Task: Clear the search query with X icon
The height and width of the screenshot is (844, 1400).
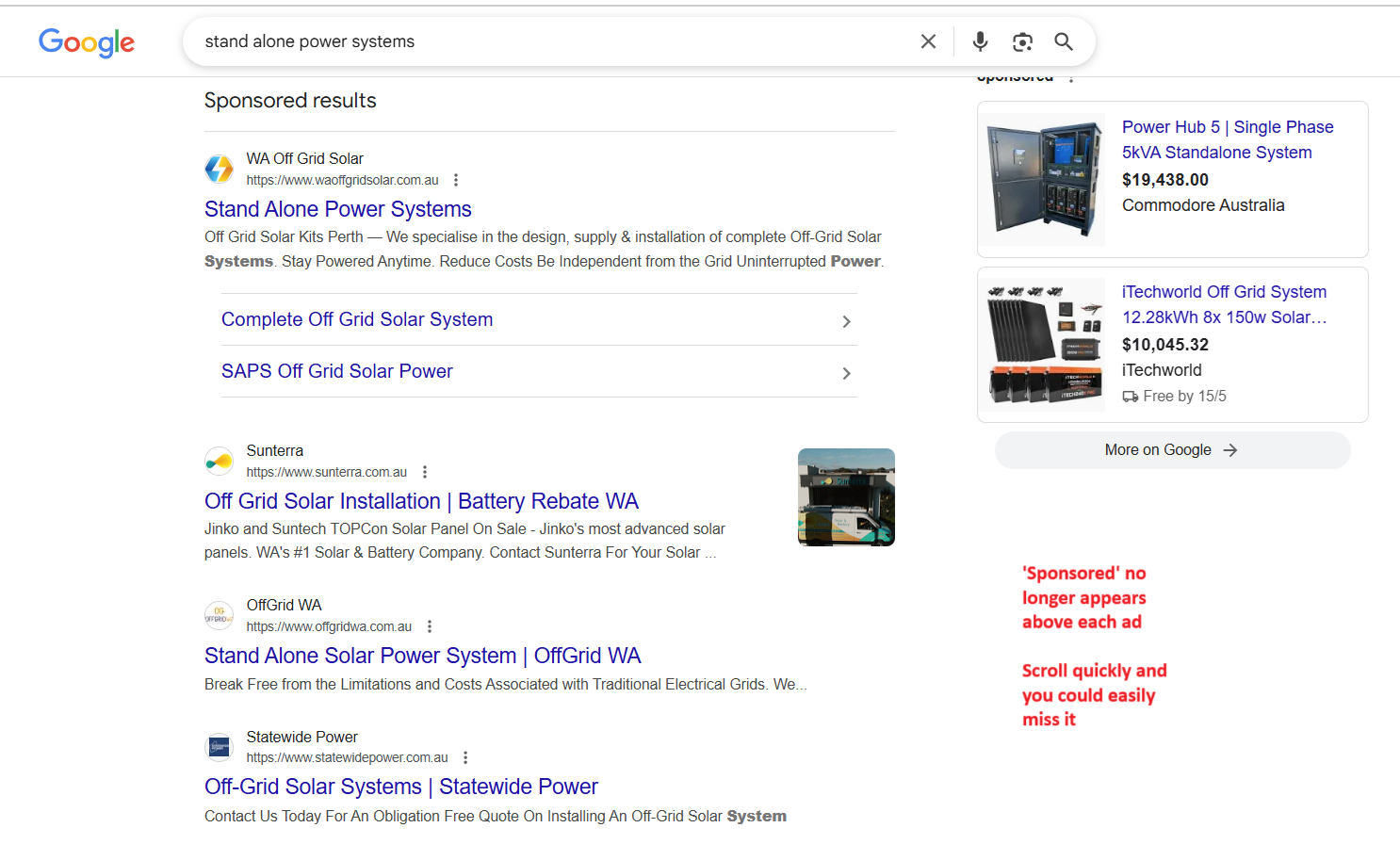Action: pos(928,41)
